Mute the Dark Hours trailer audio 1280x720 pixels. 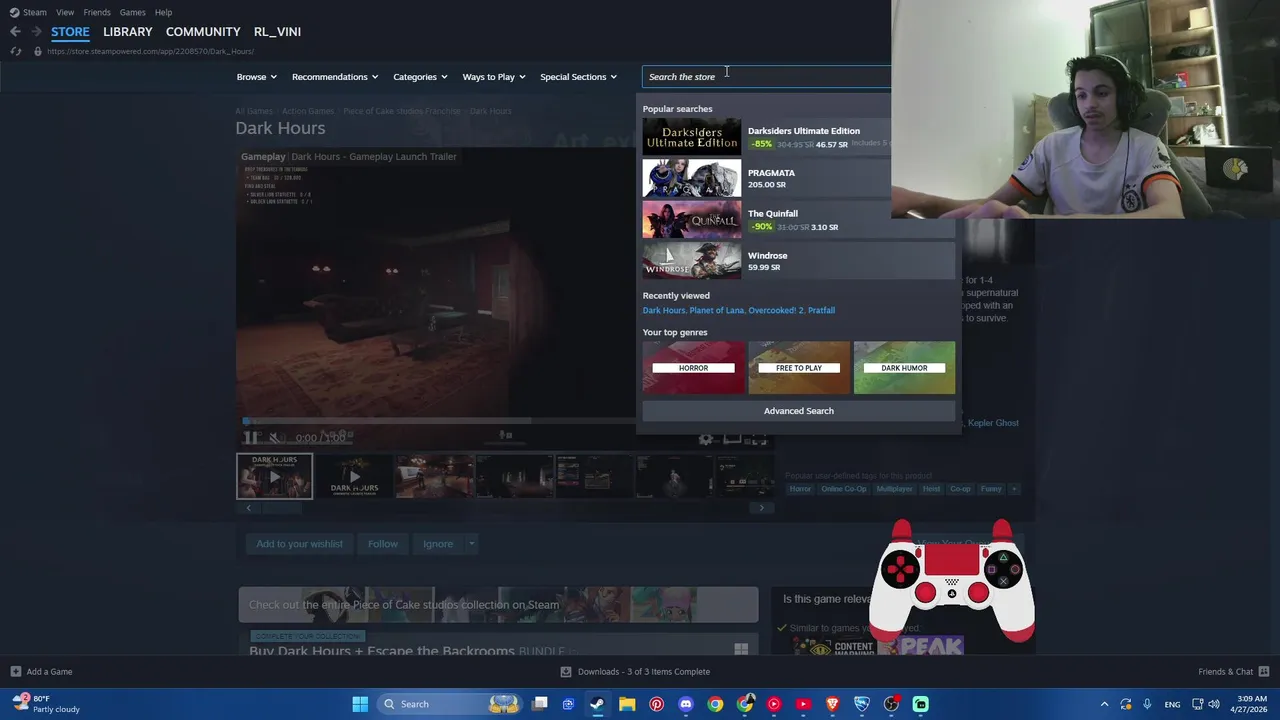click(x=277, y=437)
